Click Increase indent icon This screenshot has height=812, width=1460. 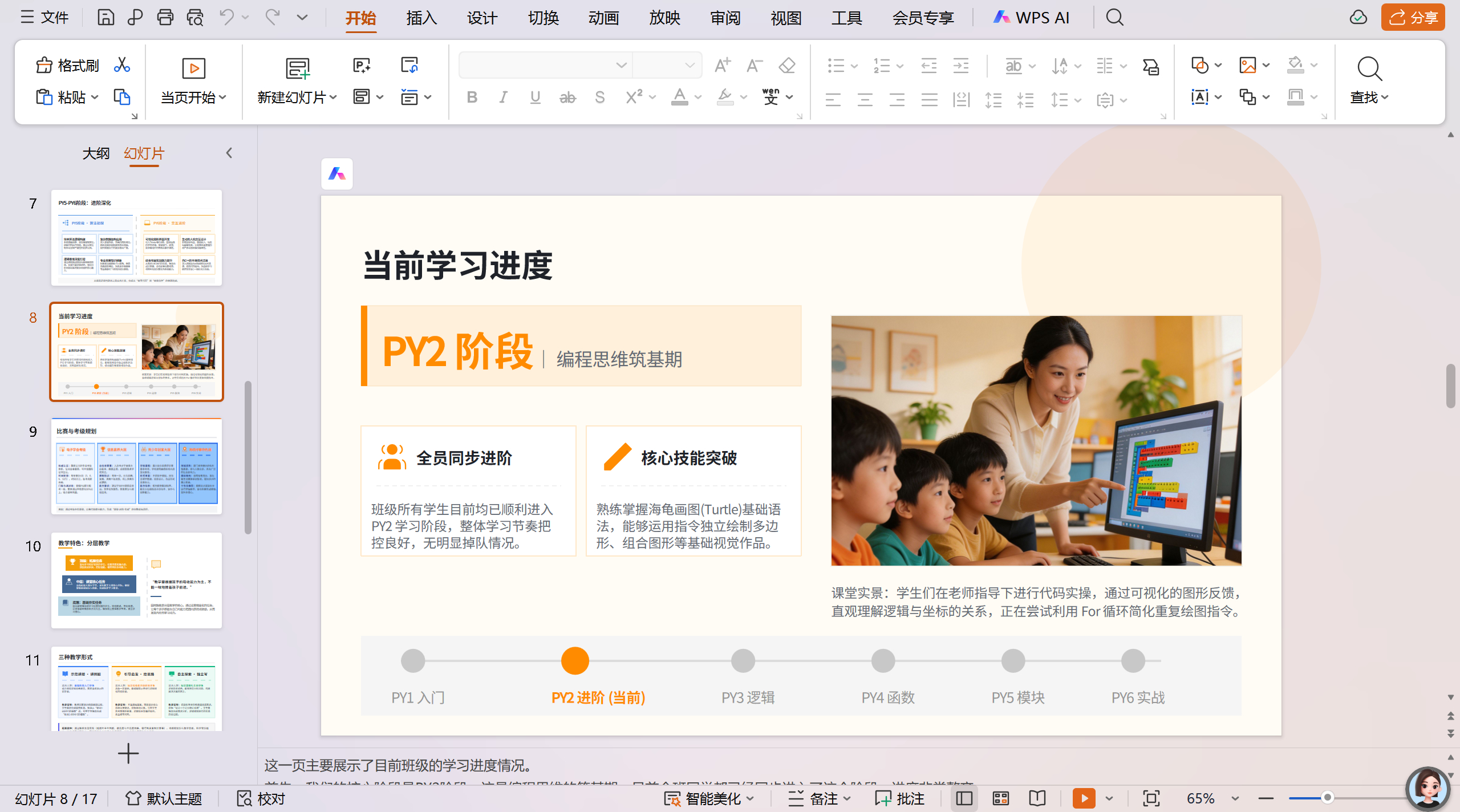961,66
